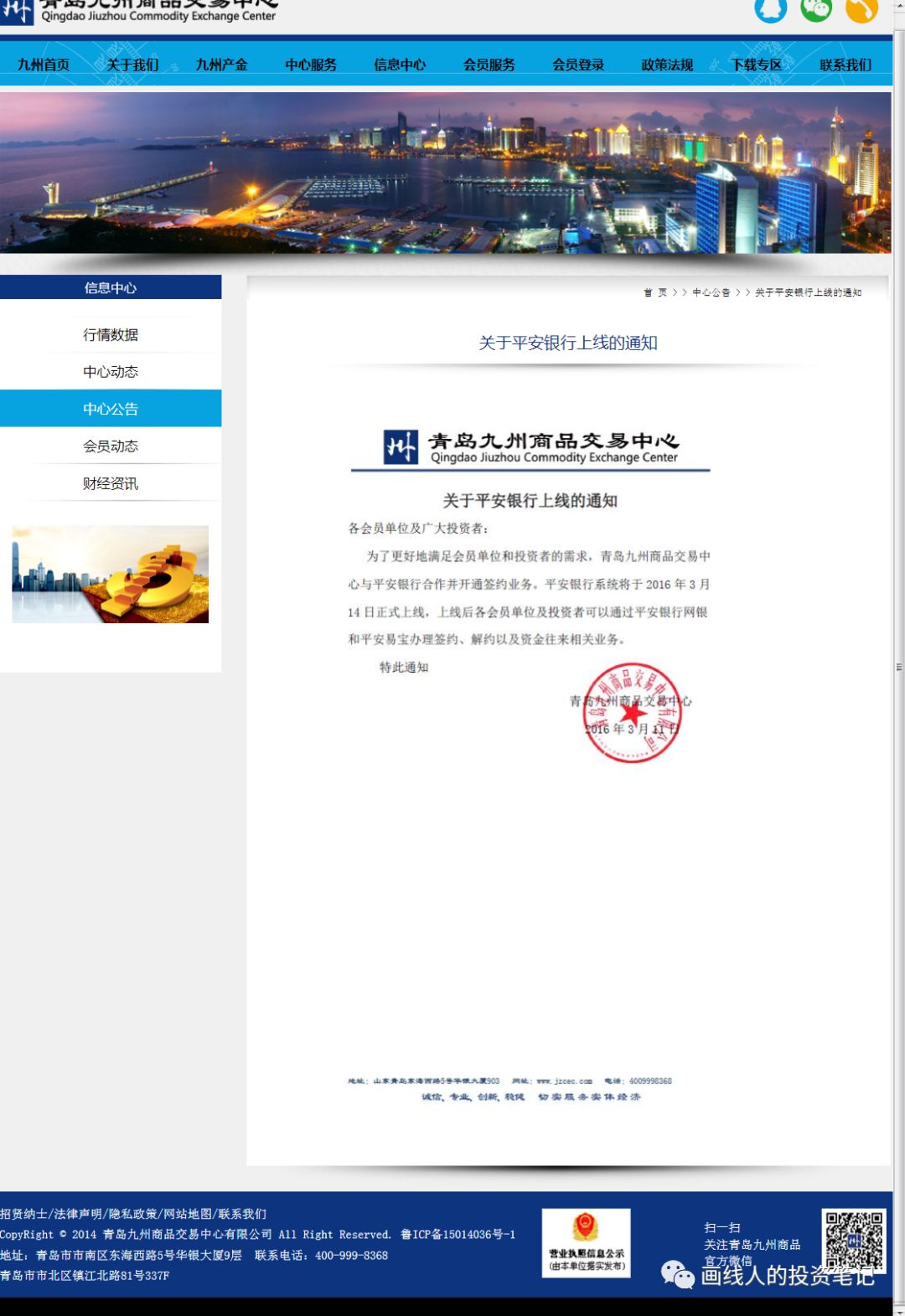Image resolution: width=905 pixels, height=1316 pixels.
Task: Click the page title 关于平安银行上线的通知
Action: (568, 343)
